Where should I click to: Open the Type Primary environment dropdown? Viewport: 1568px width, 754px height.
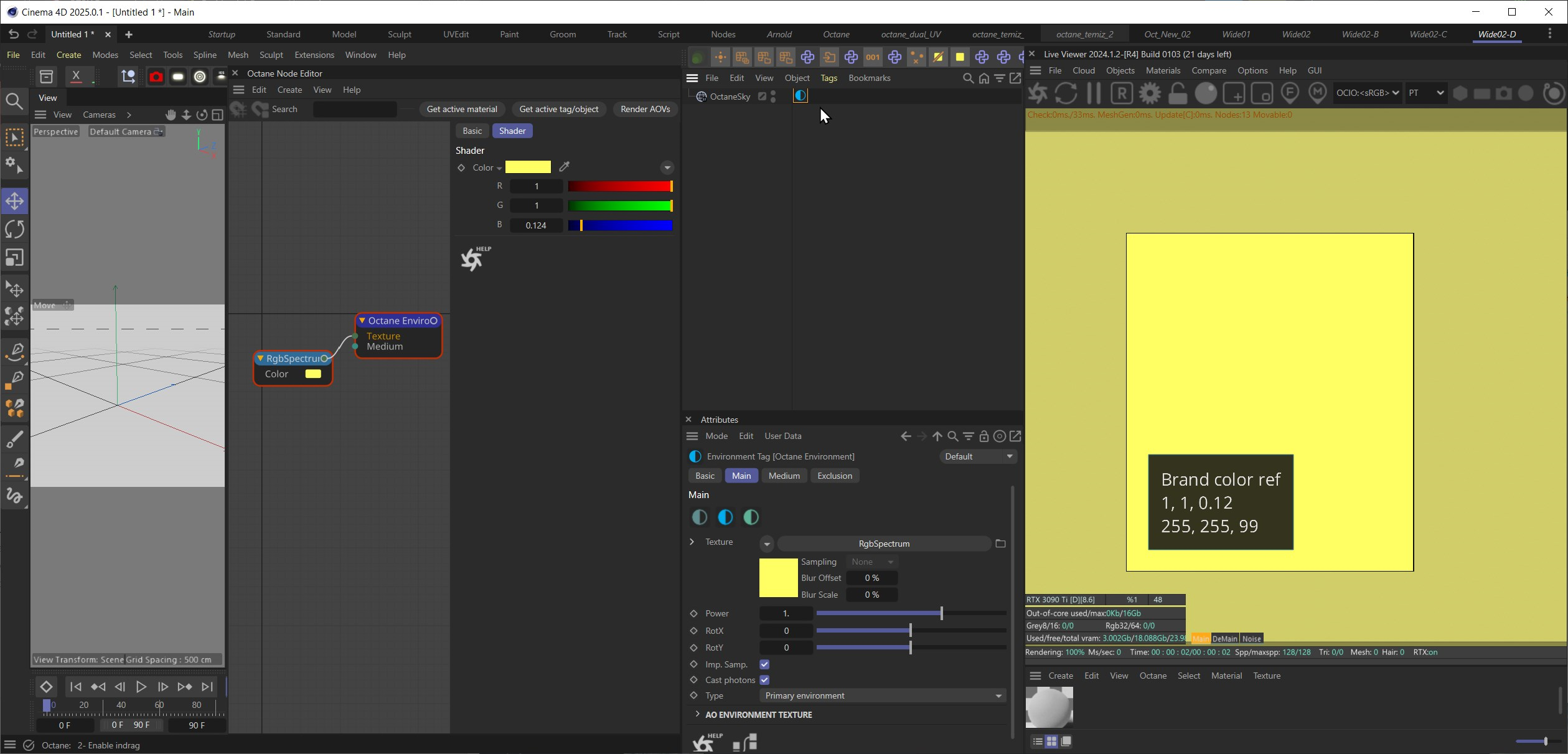pyautogui.click(x=882, y=695)
